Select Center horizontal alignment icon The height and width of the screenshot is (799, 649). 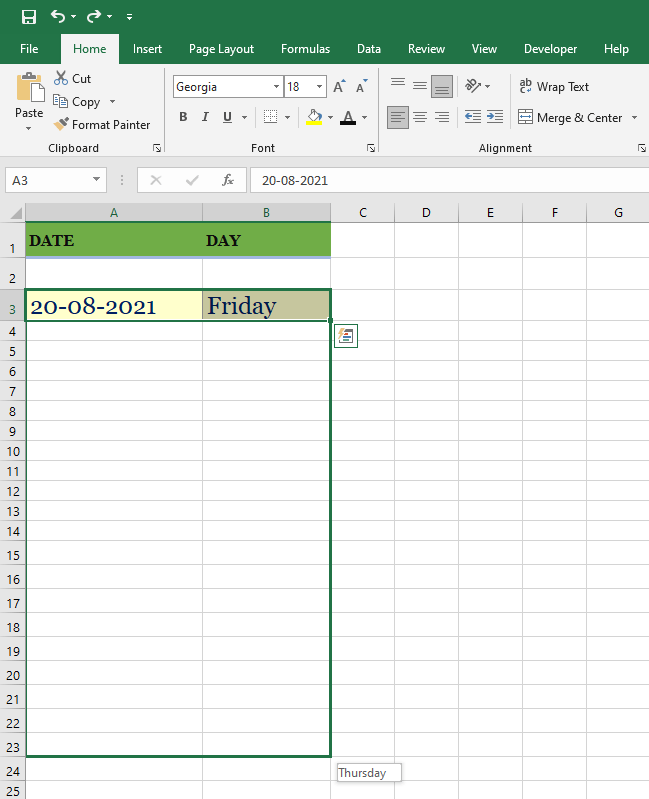pyautogui.click(x=420, y=118)
